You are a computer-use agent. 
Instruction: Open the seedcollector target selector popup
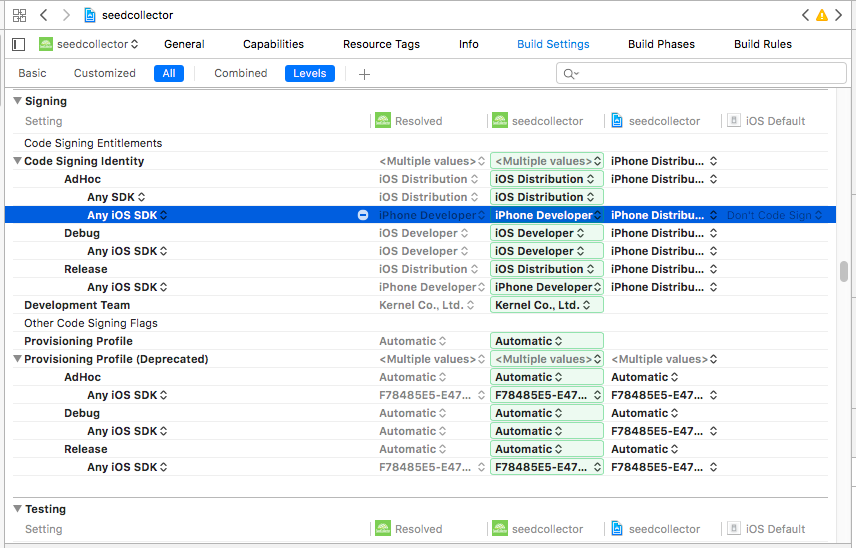(x=89, y=44)
